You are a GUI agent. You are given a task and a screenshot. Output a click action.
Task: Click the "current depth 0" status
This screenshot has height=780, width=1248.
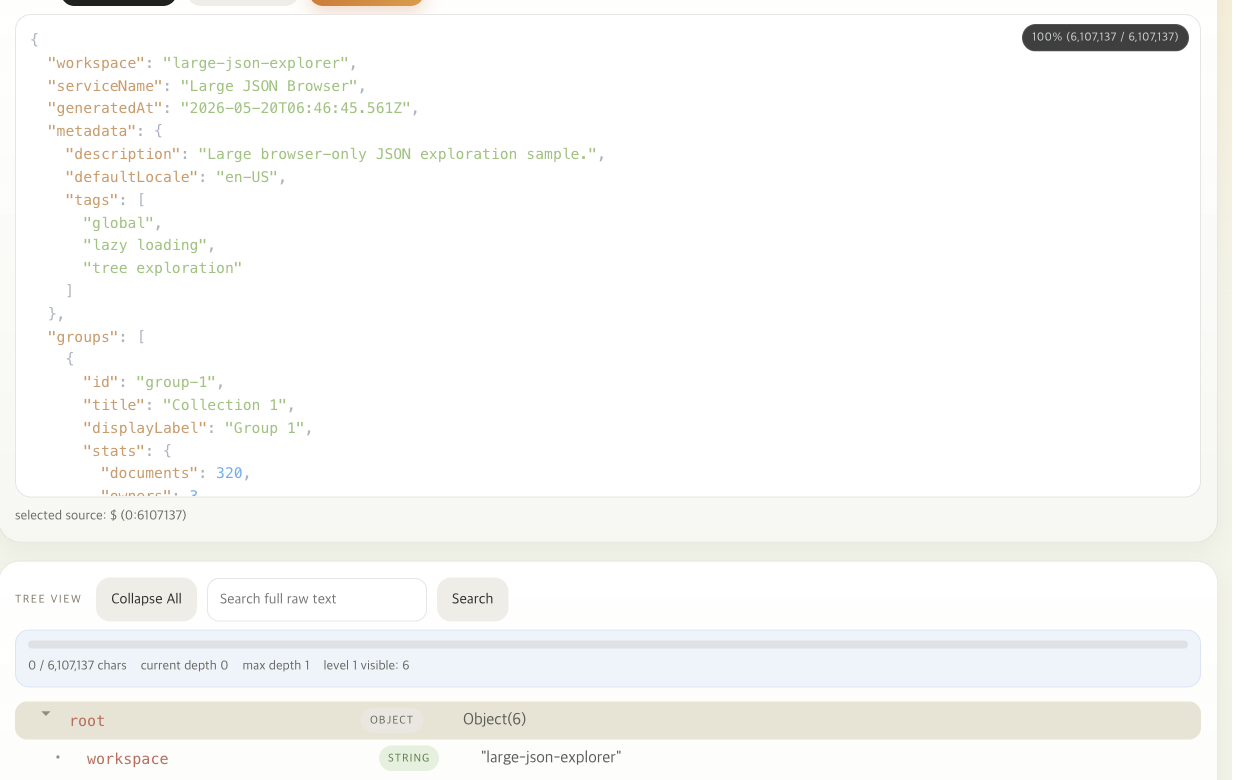[x=184, y=665]
